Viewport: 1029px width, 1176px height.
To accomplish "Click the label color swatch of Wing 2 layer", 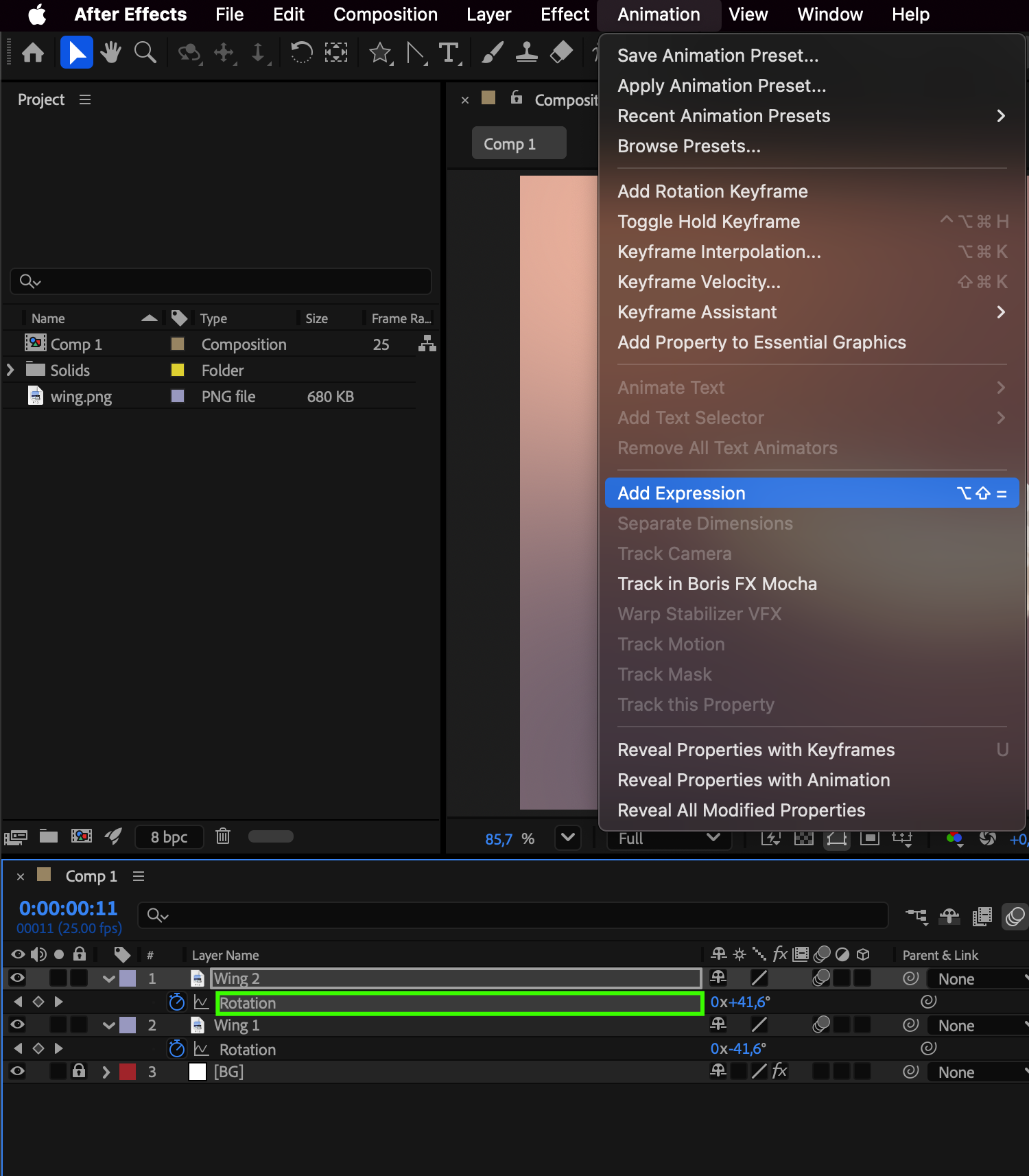I will [128, 979].
